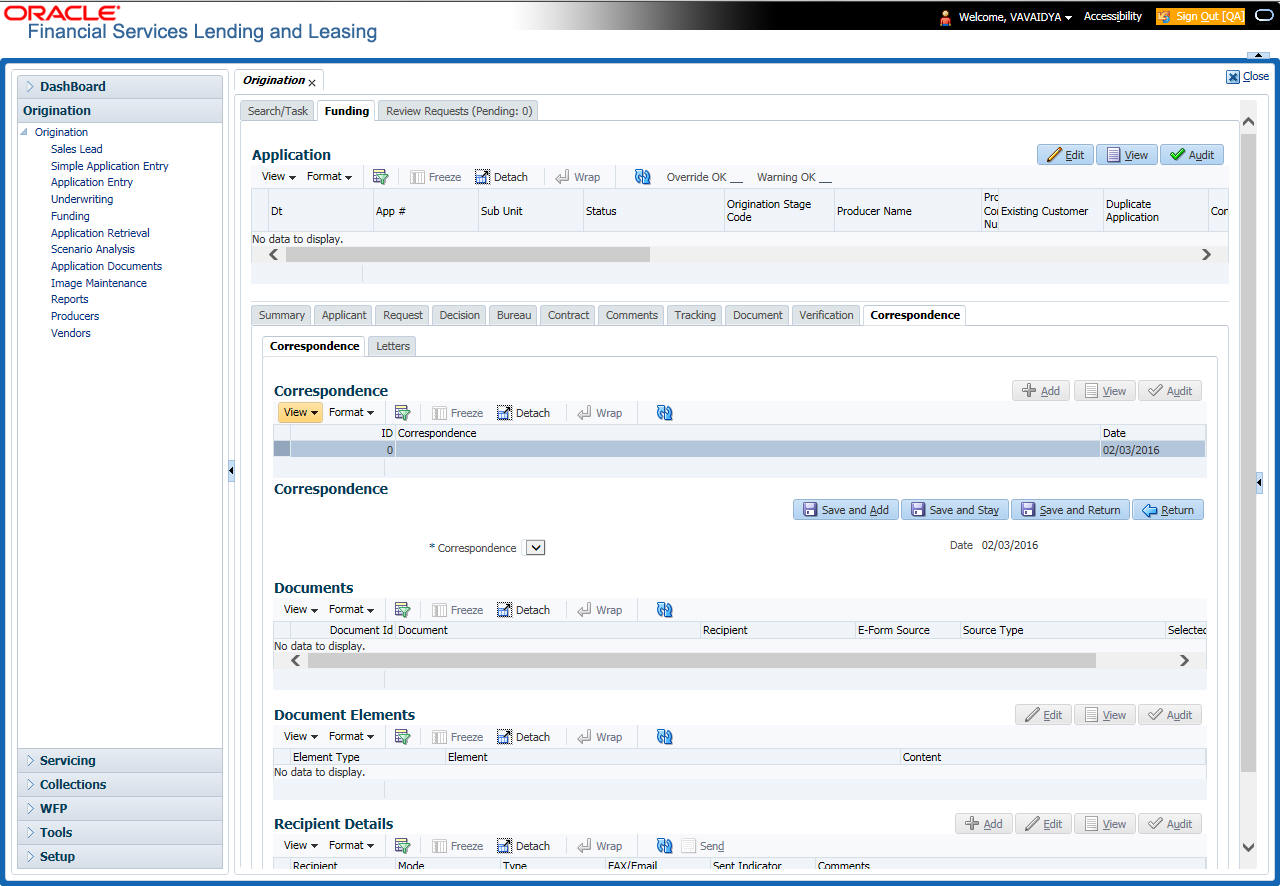This screenshot has height=886, width=1280.
Task: Click Query by Example icon in Application toolbar
Action: coord(380,177)
